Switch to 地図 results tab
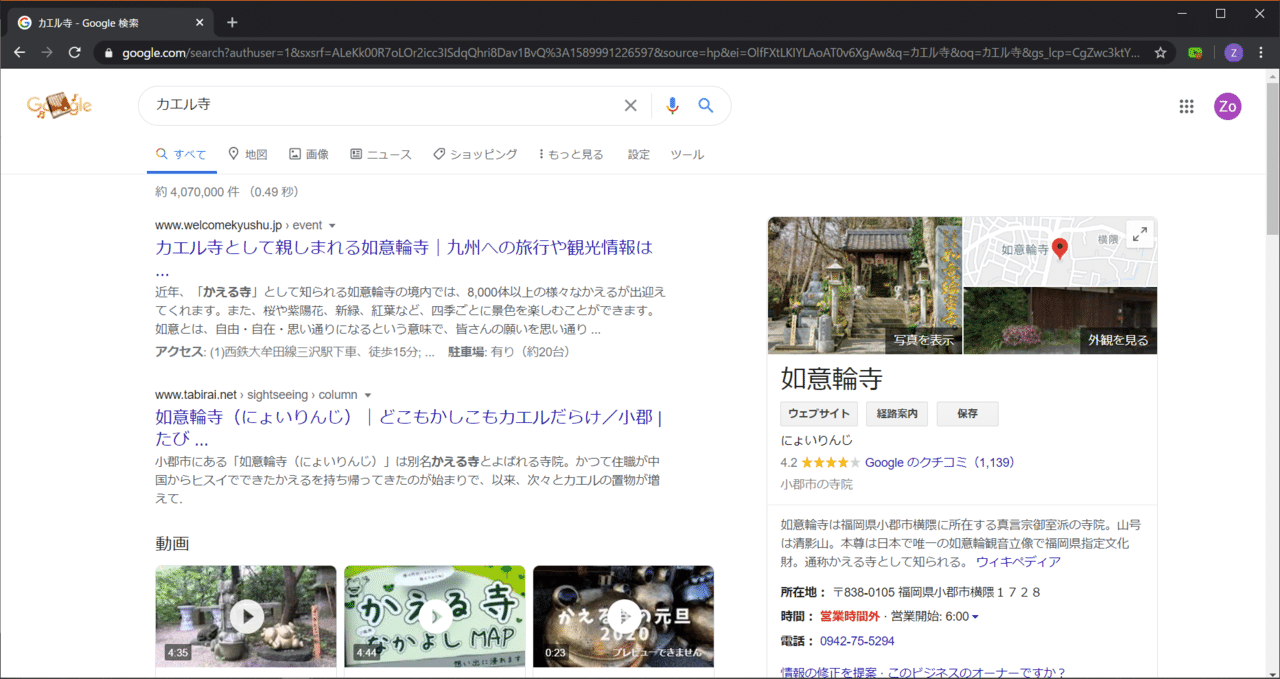1280x679 pixels. pos(248,154)
